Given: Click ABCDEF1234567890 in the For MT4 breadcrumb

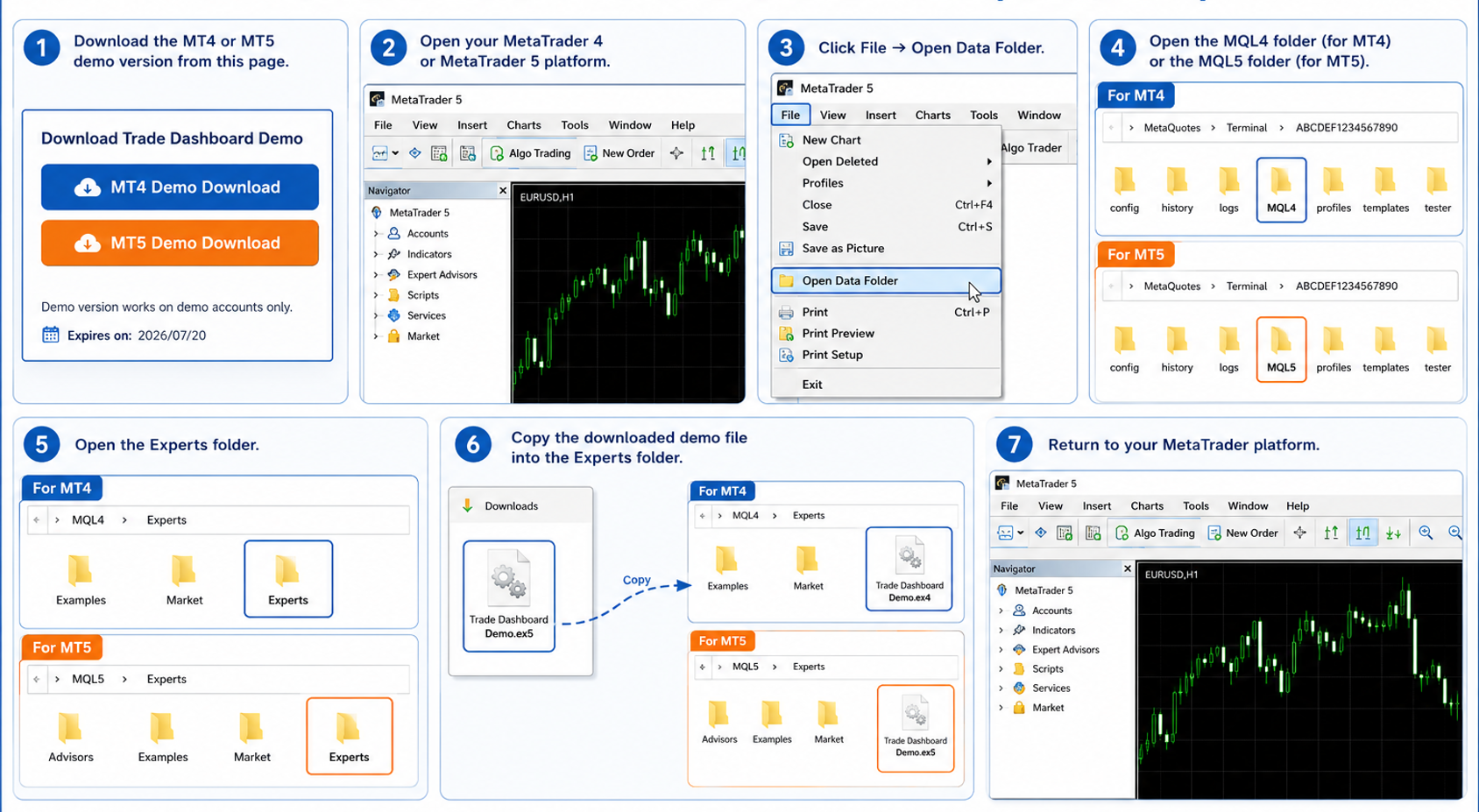Looking at the screenshot, I should [x=1346, y=128].
